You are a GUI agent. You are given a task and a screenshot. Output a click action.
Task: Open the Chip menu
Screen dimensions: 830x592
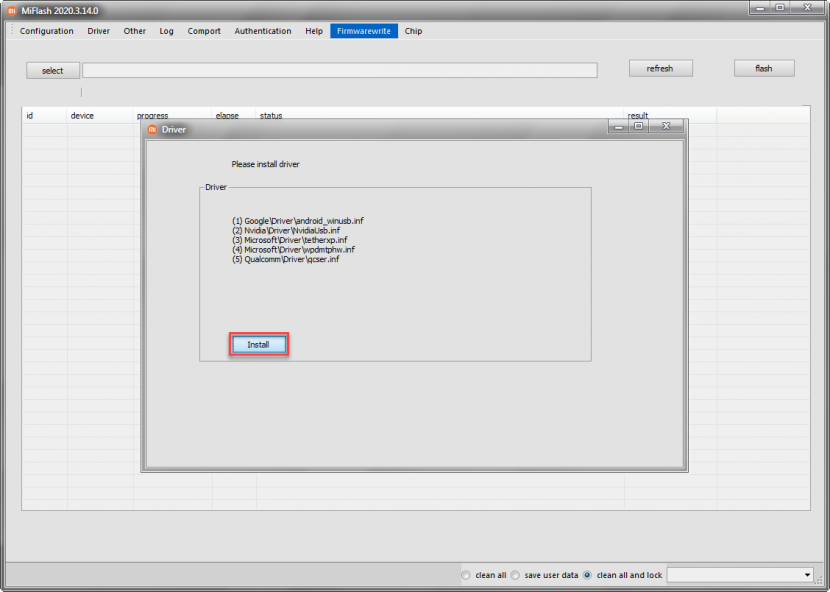(x=413, y=31)
